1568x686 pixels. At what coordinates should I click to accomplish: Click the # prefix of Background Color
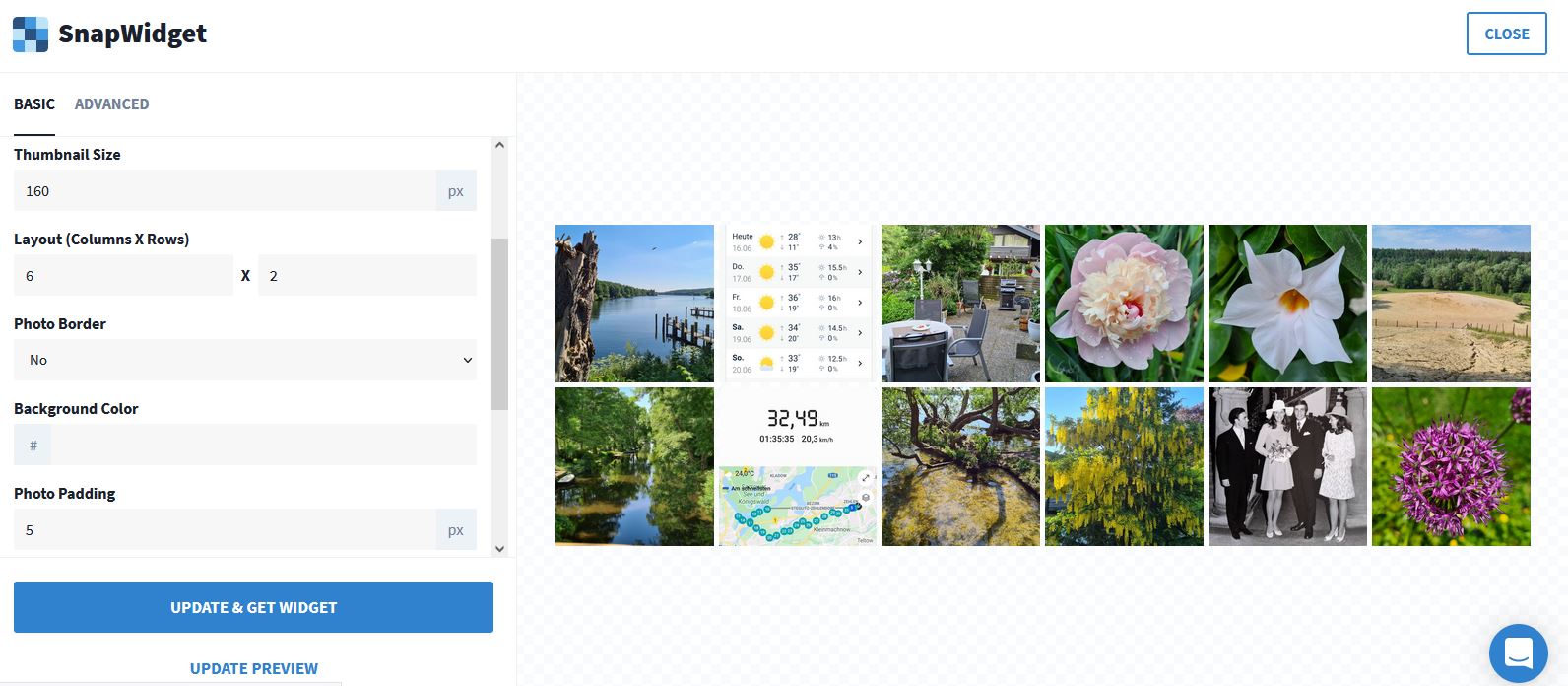click(33, 446)
